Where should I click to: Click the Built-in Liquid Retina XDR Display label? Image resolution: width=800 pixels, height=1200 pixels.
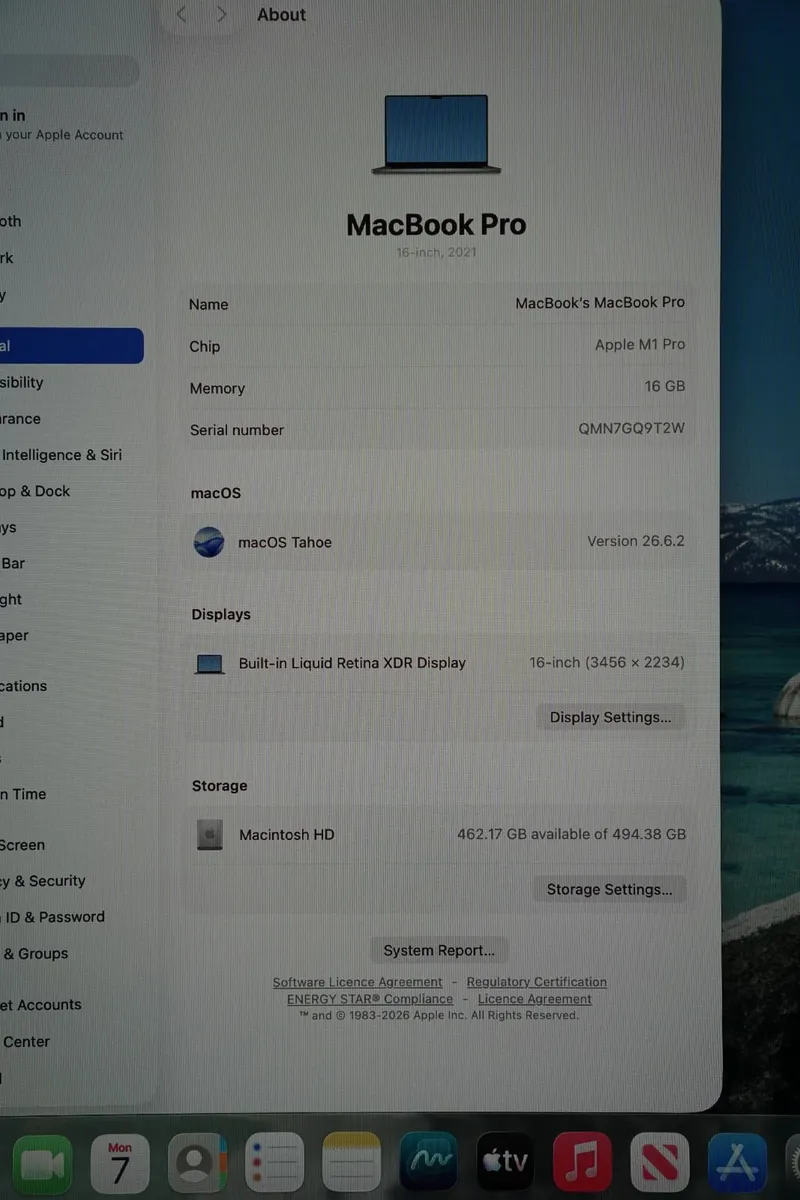(352, 663)
